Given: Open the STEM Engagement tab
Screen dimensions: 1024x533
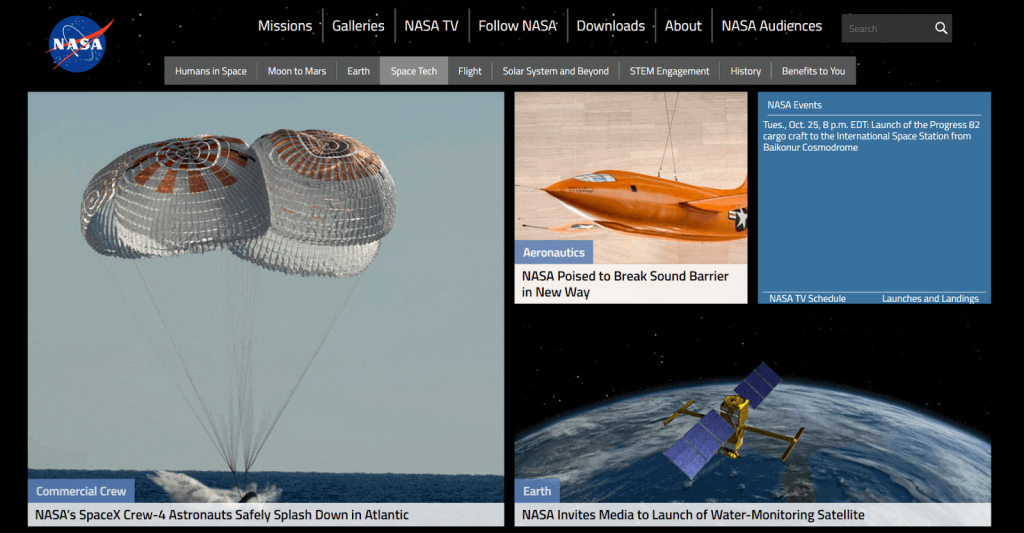Looking at the screenshot, I should [x=669, y=71].
